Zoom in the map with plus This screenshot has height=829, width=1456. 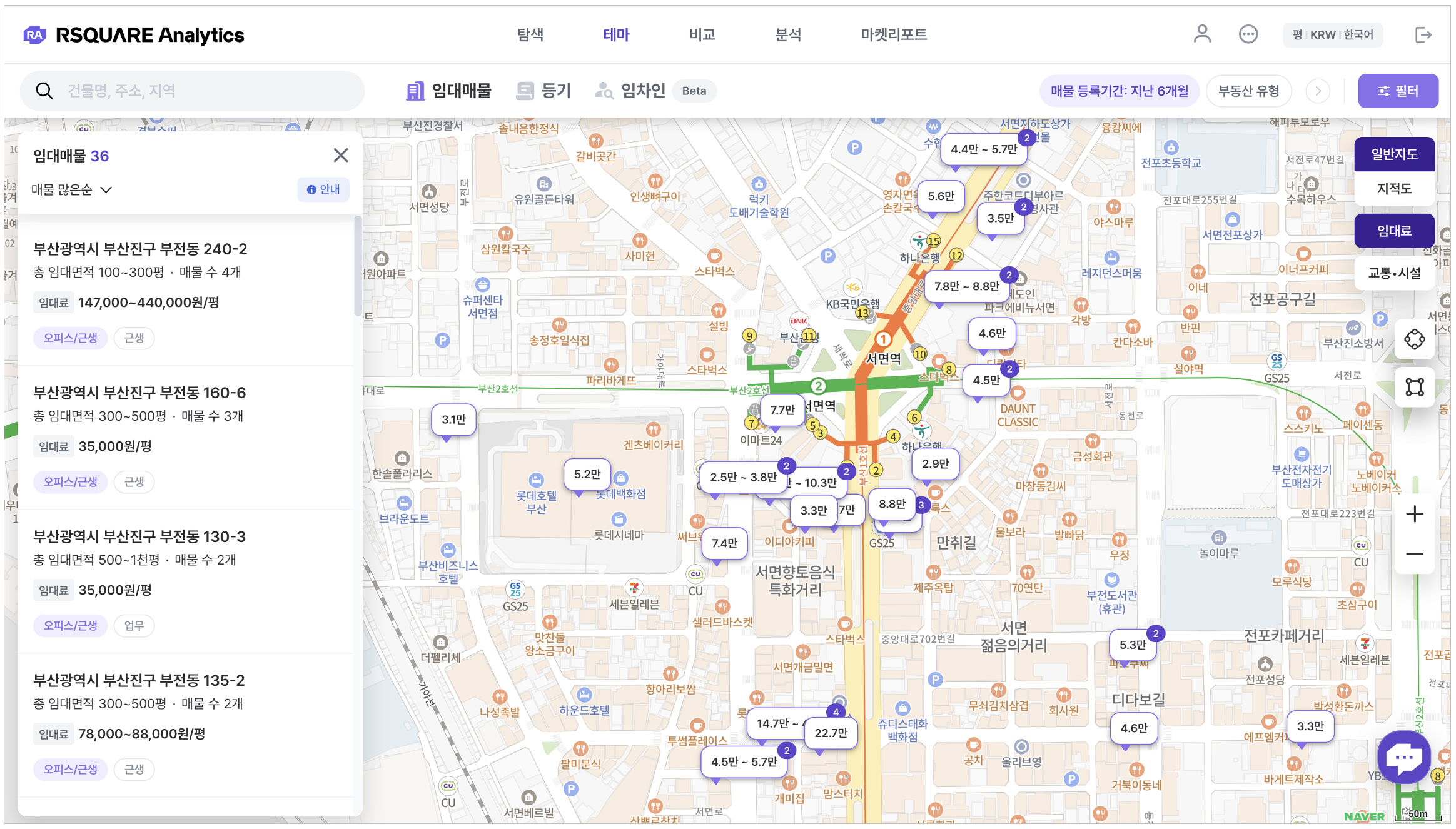tap(1414, 514)
